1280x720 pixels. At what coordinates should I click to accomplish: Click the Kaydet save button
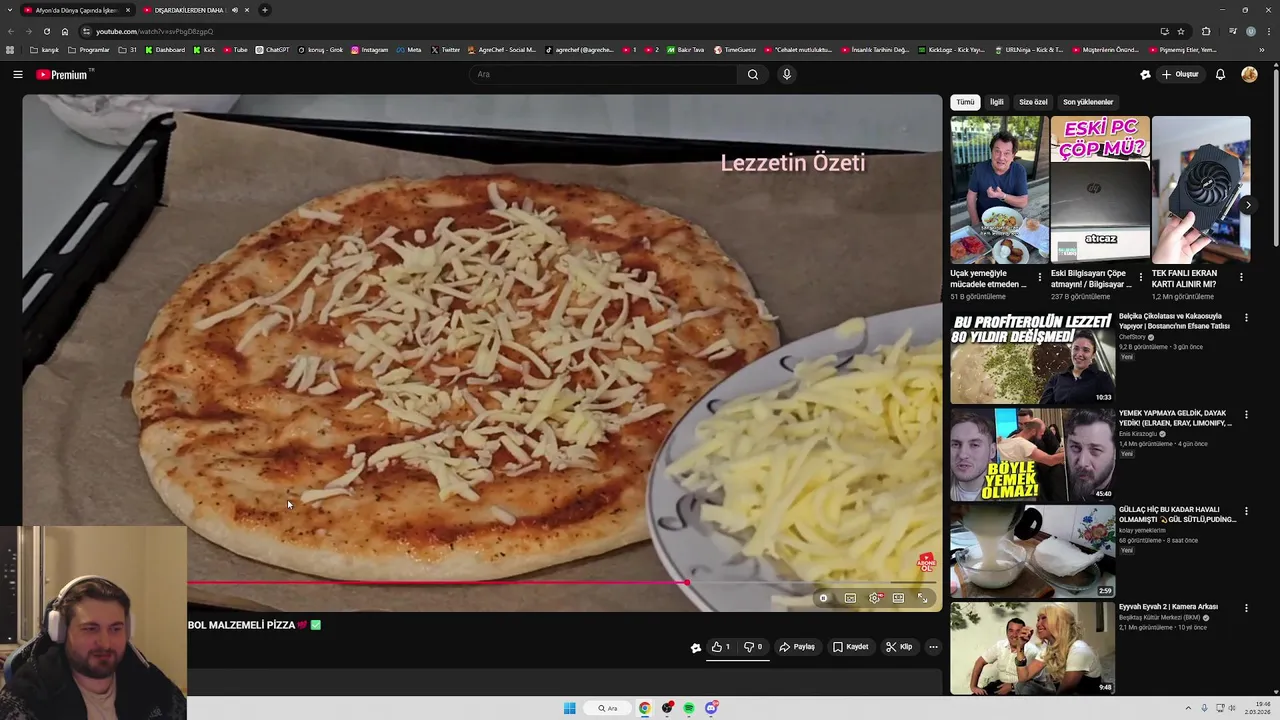point(851,647)
